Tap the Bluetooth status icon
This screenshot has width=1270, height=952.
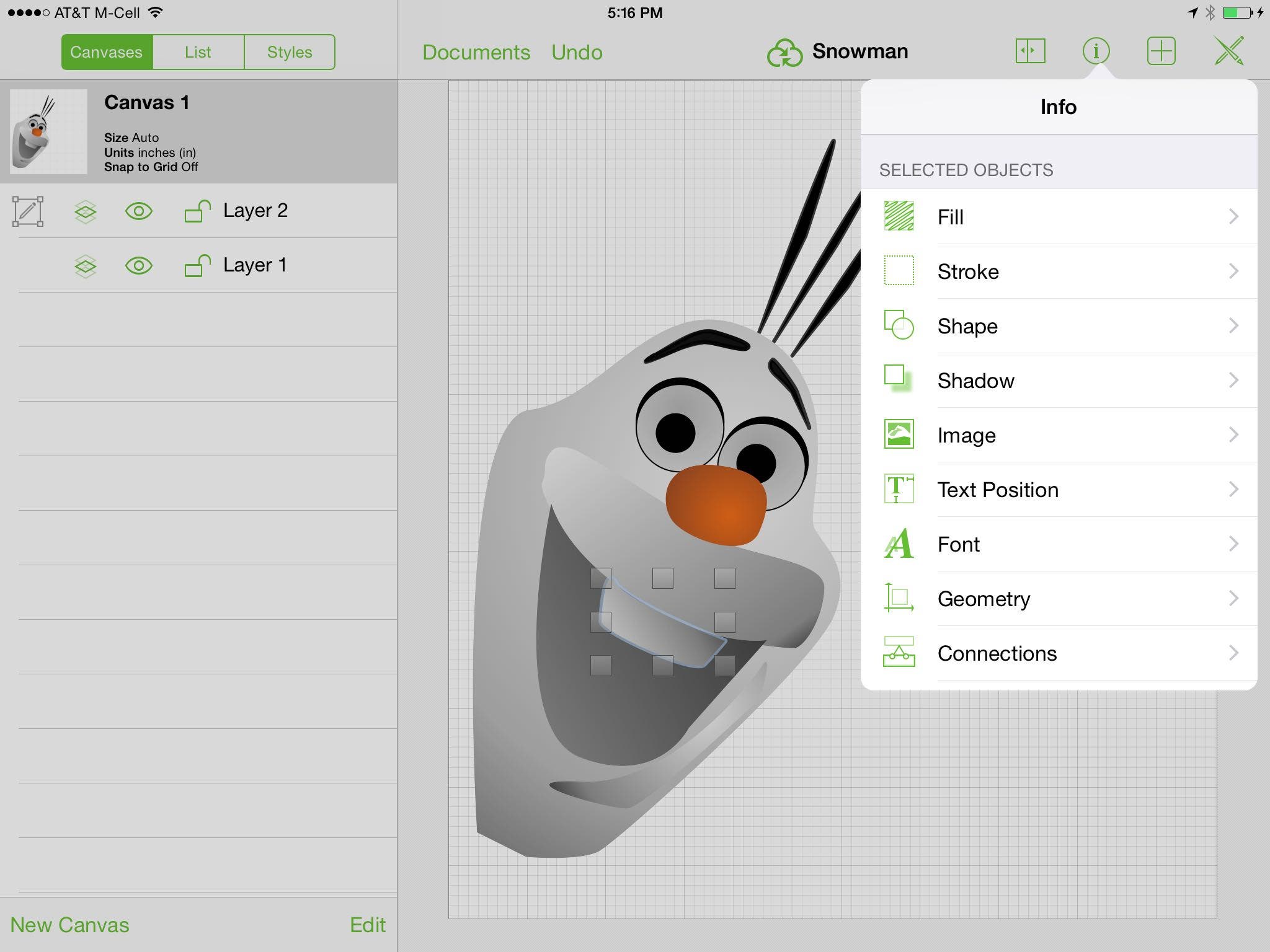click(x=1210, y=12)
